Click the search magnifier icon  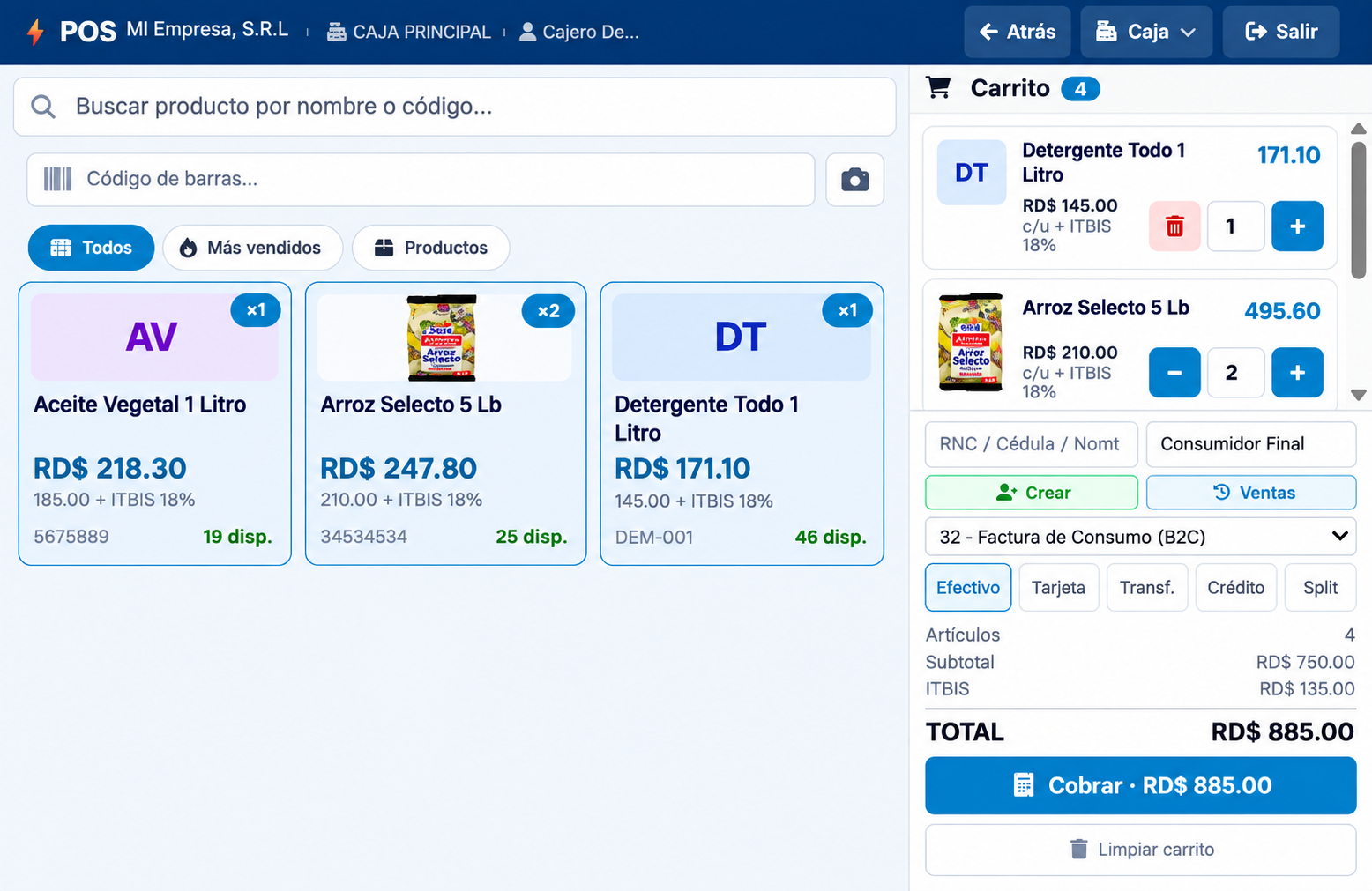tap(43, 107)
